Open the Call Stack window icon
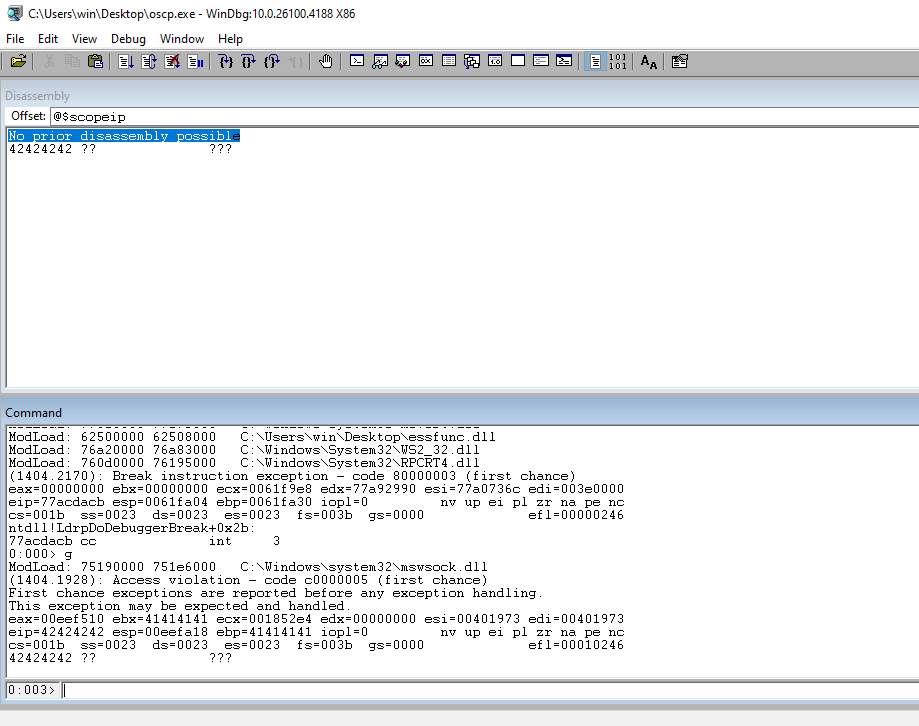 tap(472, 62)
